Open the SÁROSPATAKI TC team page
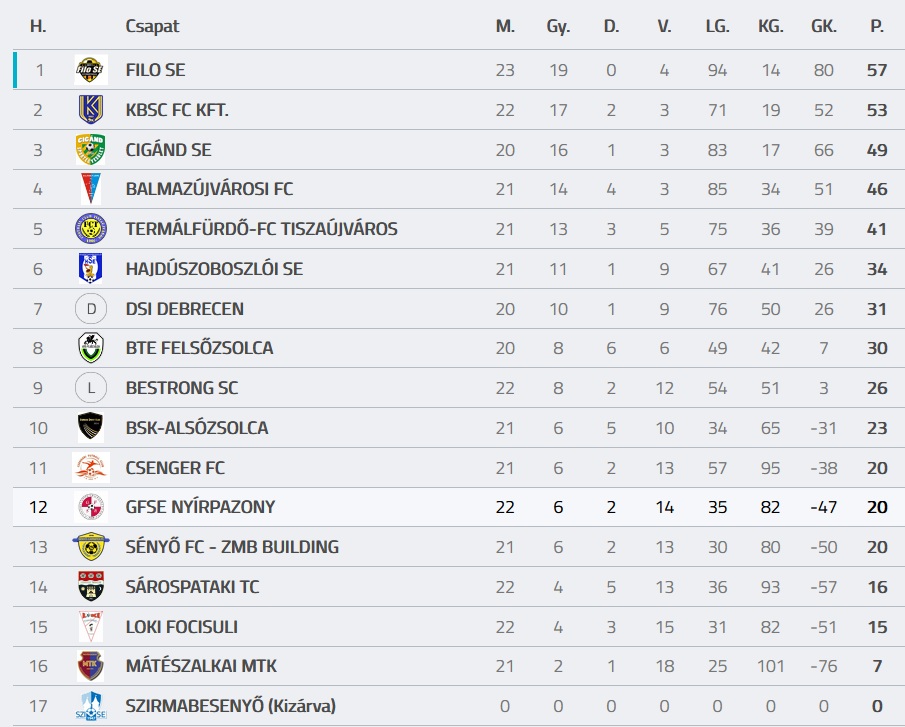 pos(192,587)
